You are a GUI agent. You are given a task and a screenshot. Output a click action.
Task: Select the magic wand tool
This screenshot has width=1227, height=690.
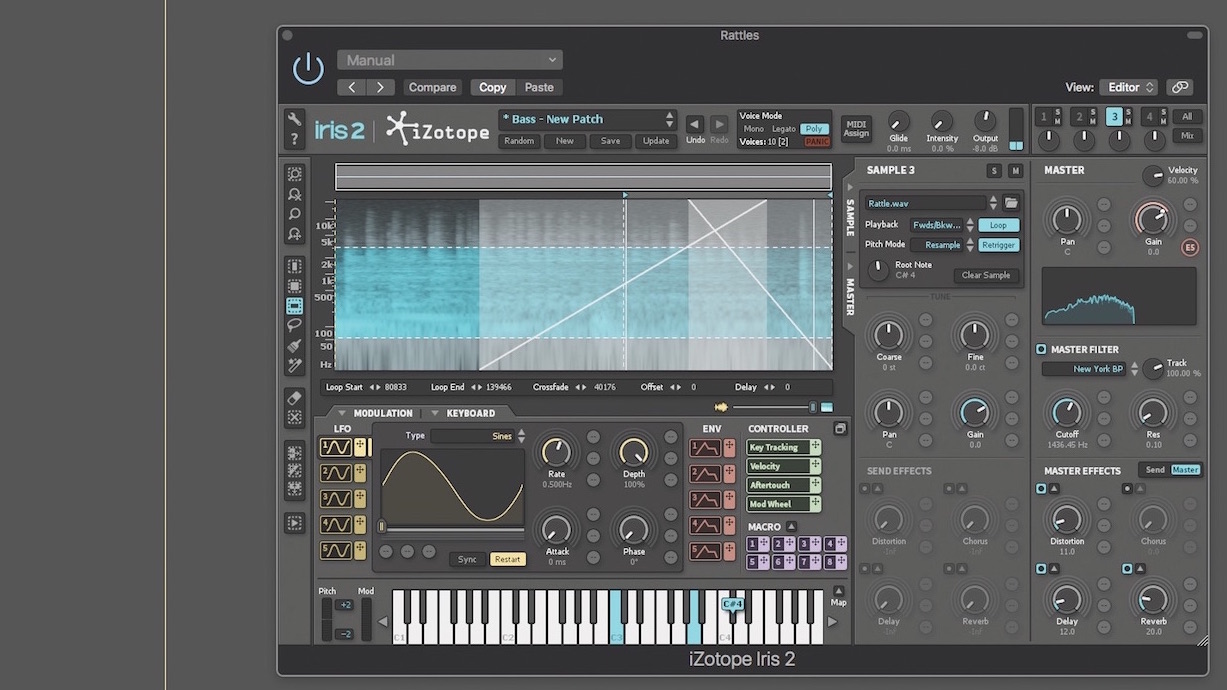294,366
